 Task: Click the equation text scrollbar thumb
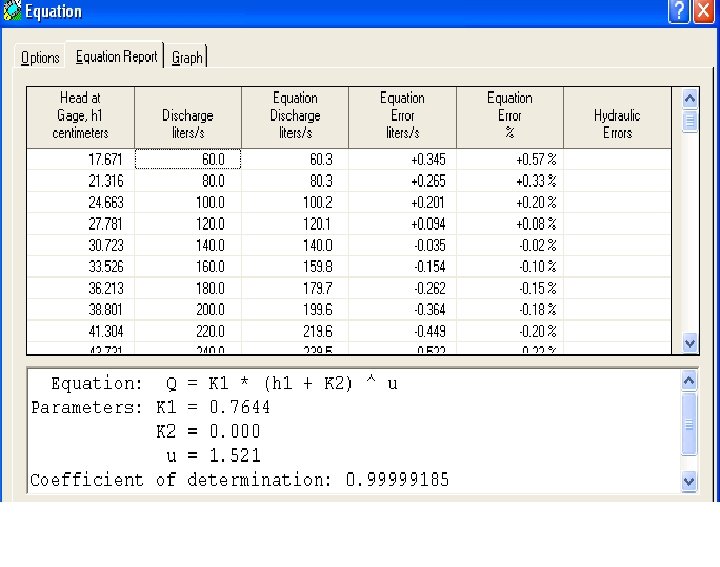689,424
